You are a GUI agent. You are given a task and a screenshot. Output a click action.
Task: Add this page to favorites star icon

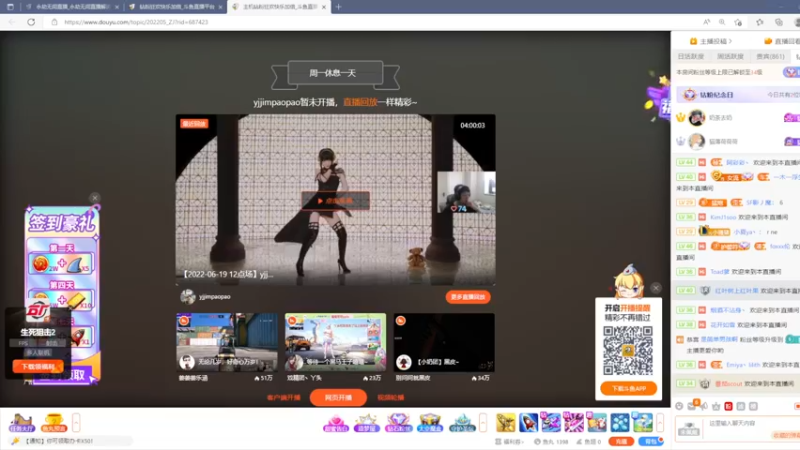coord(738,22)
